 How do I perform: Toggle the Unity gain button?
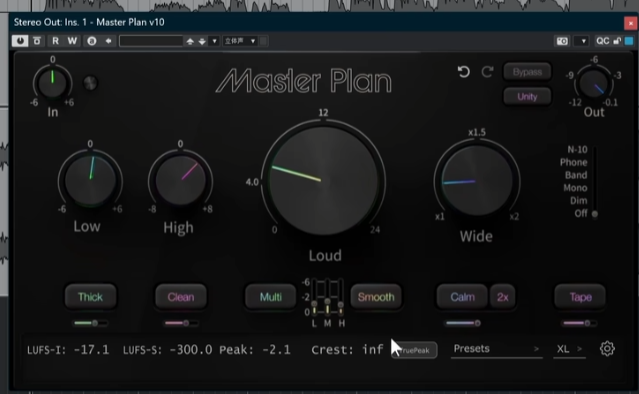point(527,97)
